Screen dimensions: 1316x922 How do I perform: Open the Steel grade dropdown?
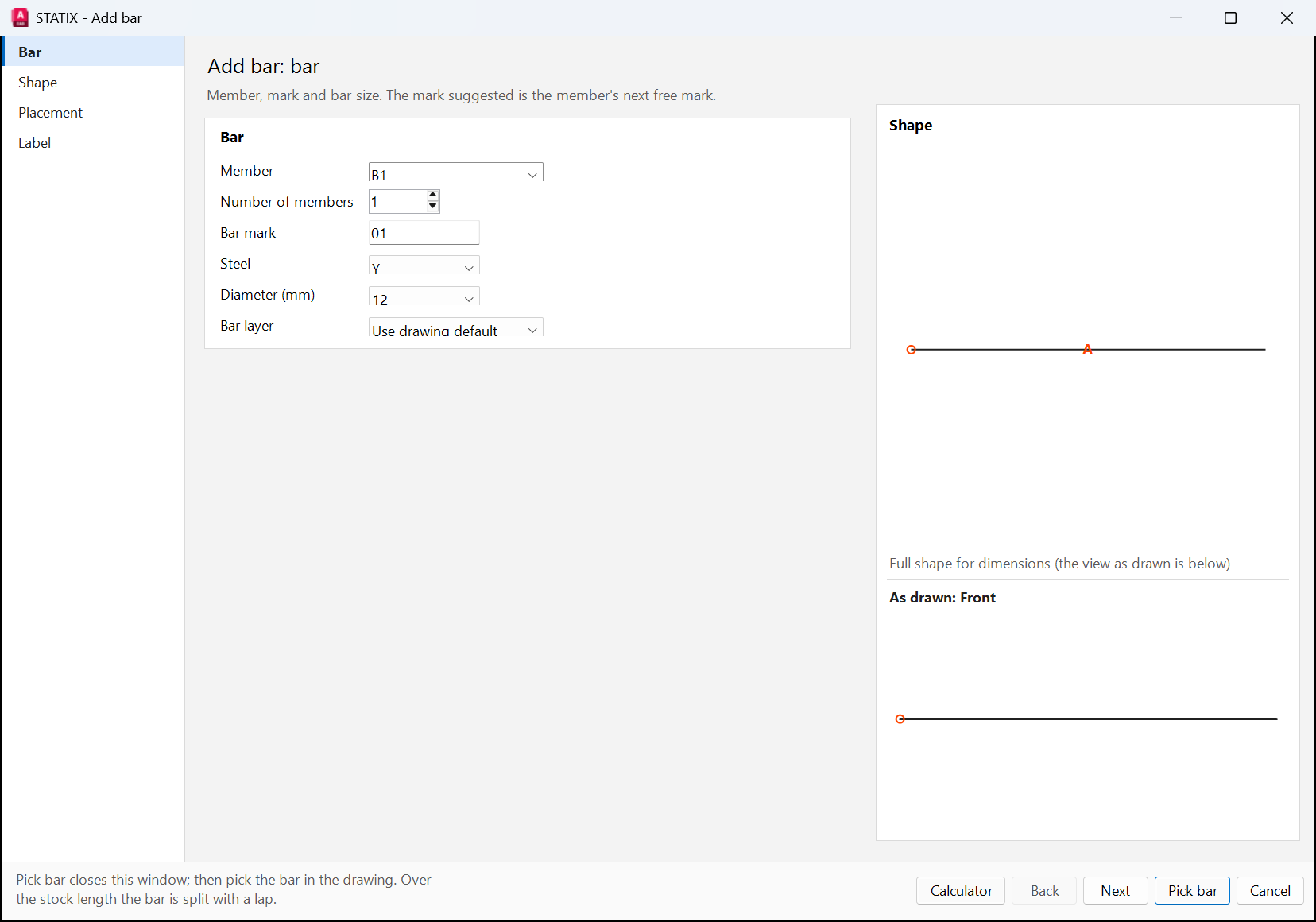(x=424, y=265)
